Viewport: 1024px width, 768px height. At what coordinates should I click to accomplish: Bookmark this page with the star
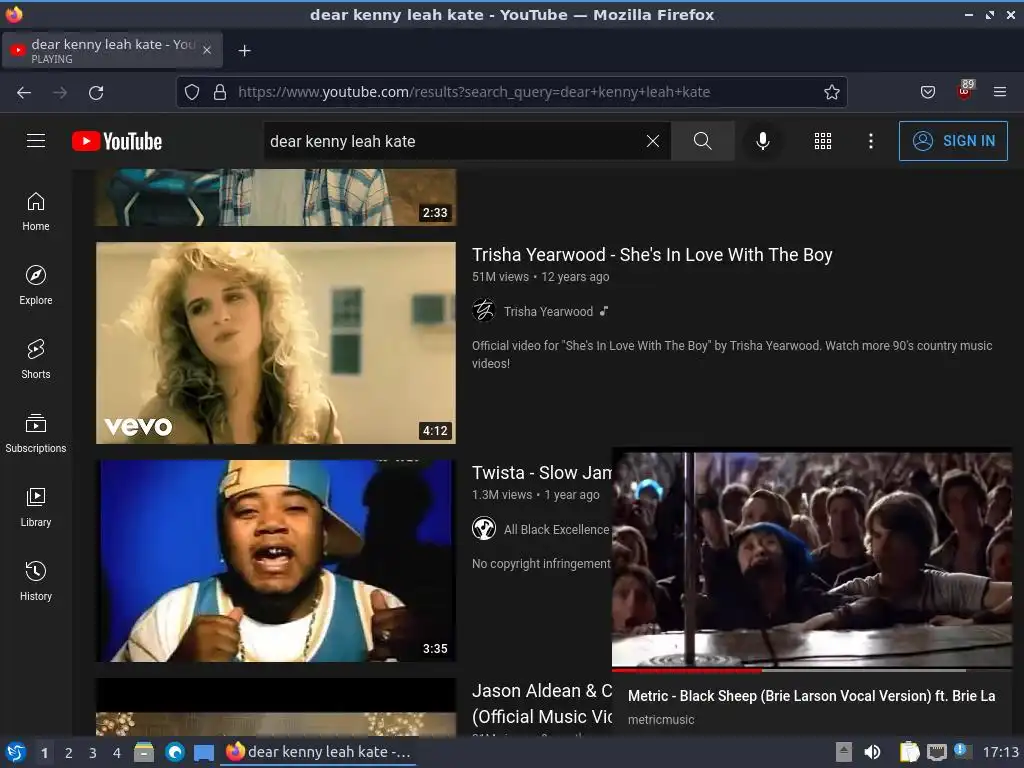pos(831,92)
